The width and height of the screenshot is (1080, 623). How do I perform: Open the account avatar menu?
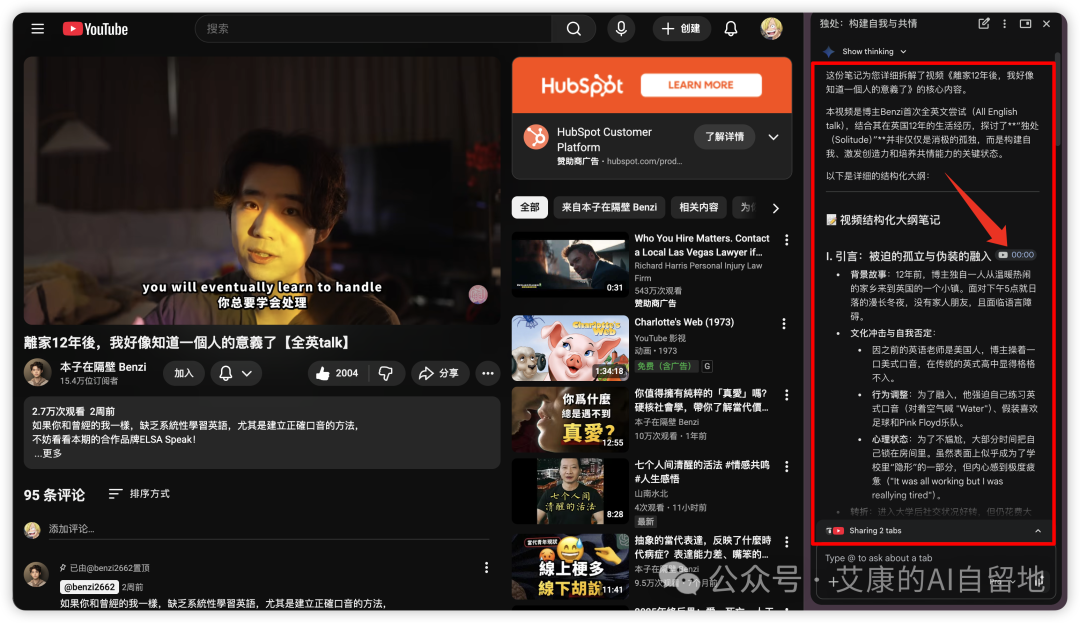click(771, 28)
